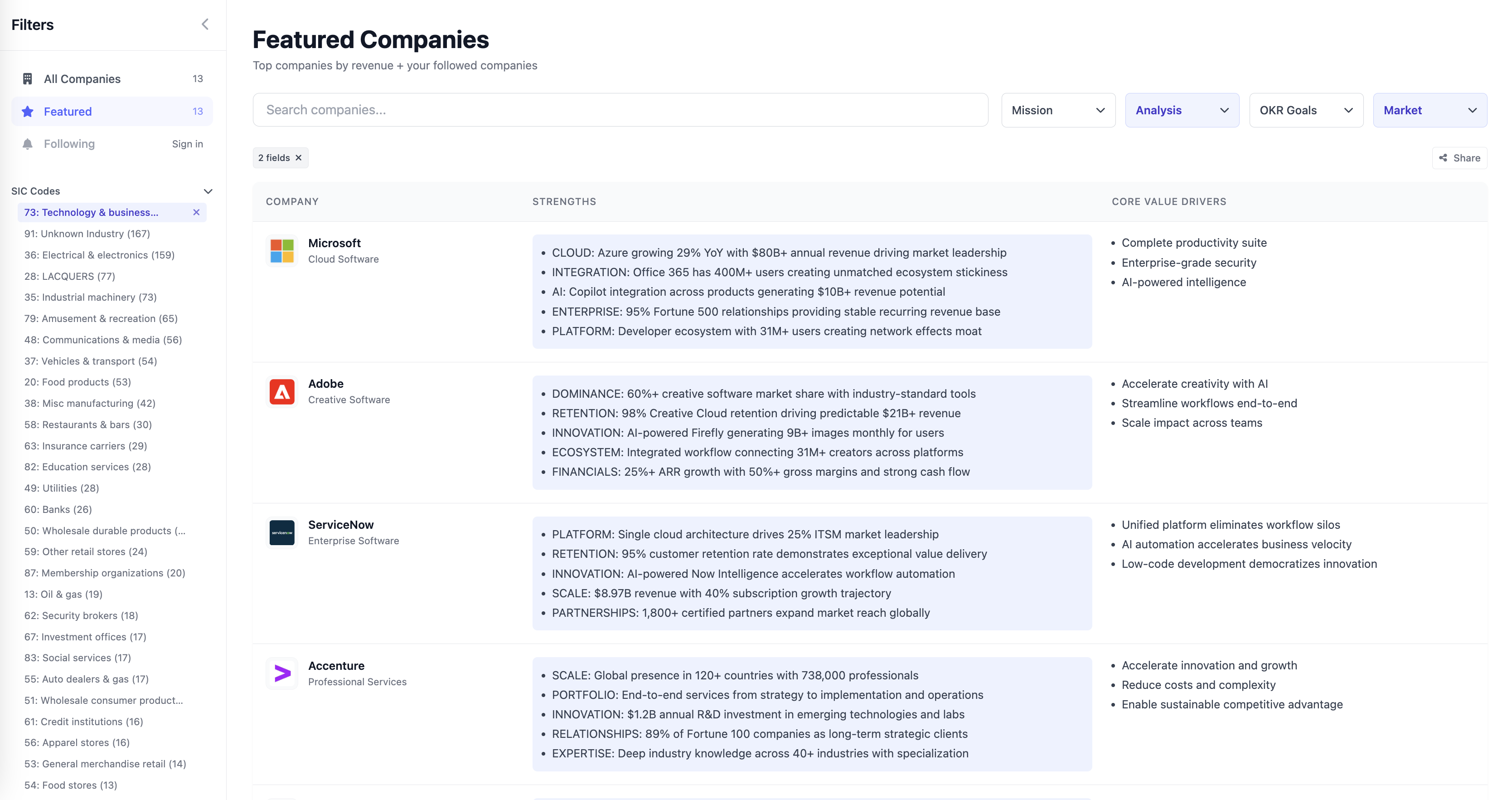
Task: Focus the Search companies field
Action: tap(620, 110)
